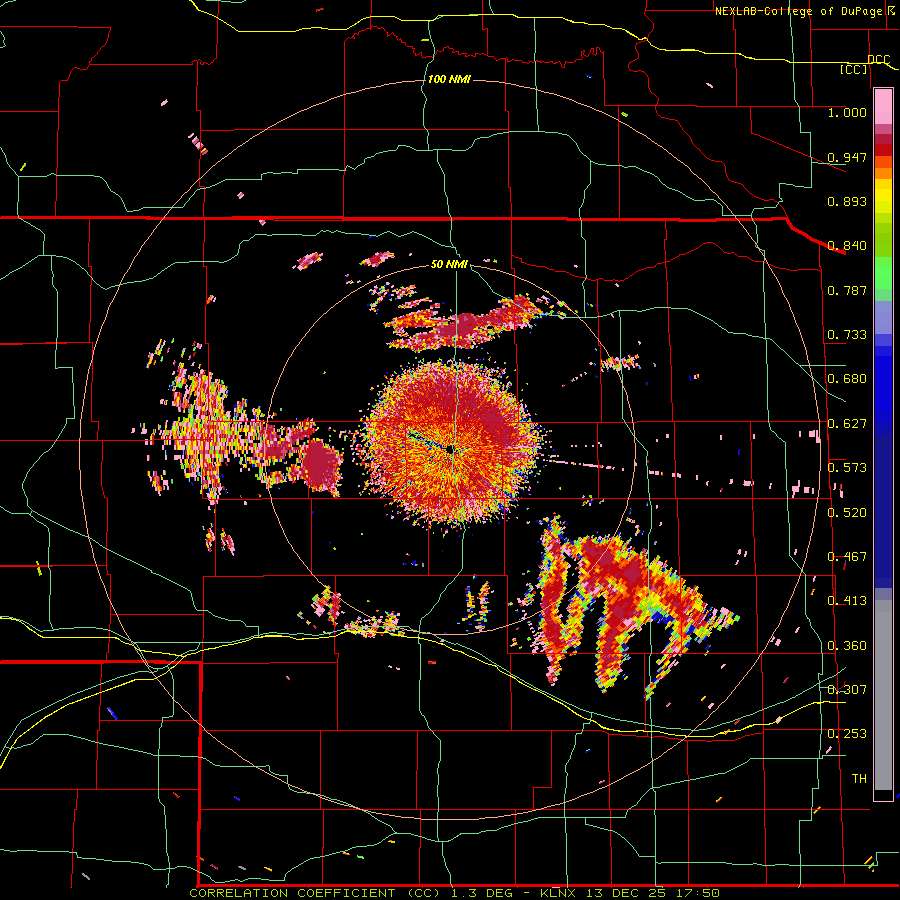
Task: Click the 0.893 color scale label
Action: pyautogui.click(x=847, y=201)
